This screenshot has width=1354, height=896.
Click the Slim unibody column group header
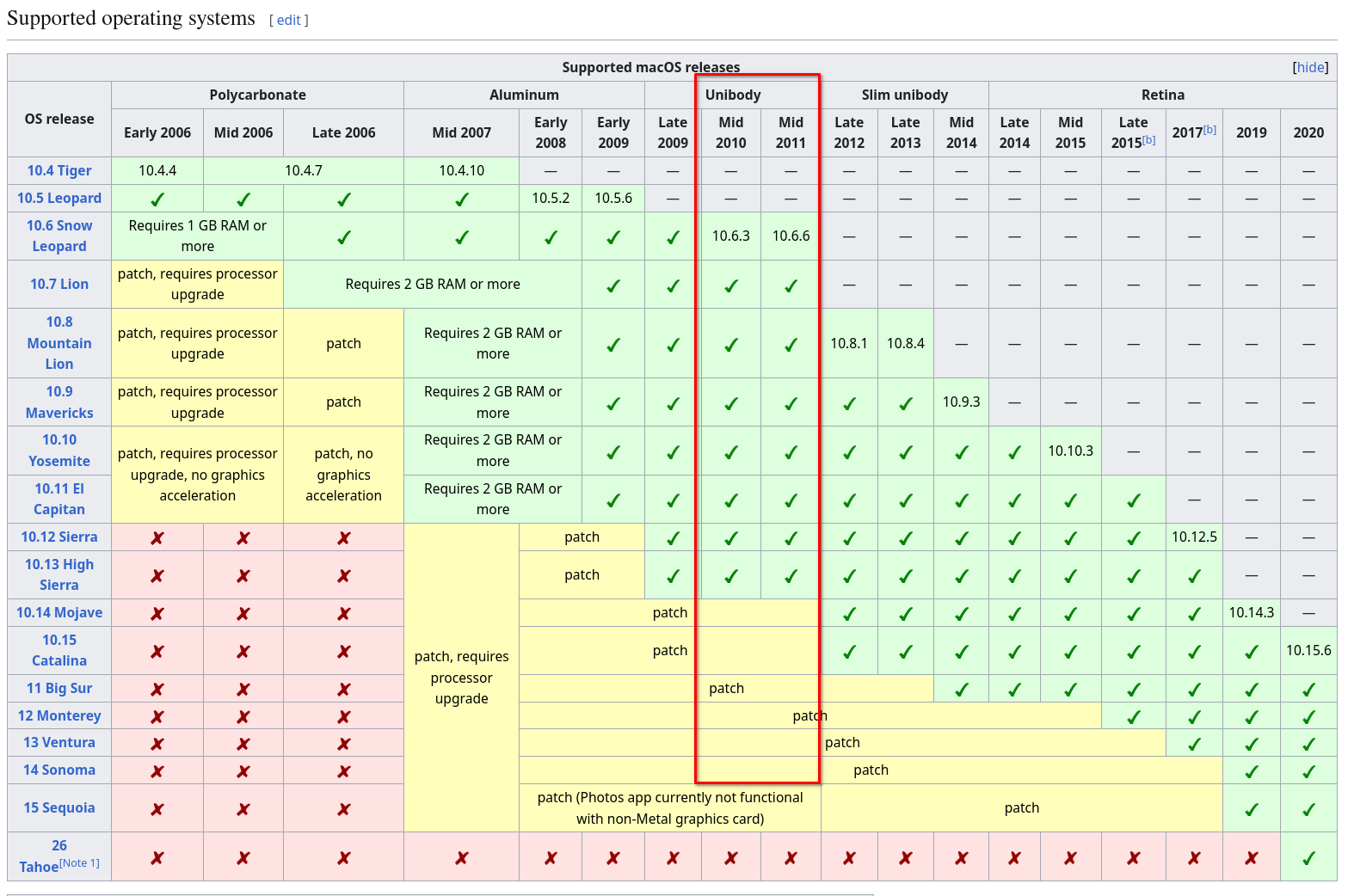905,95
